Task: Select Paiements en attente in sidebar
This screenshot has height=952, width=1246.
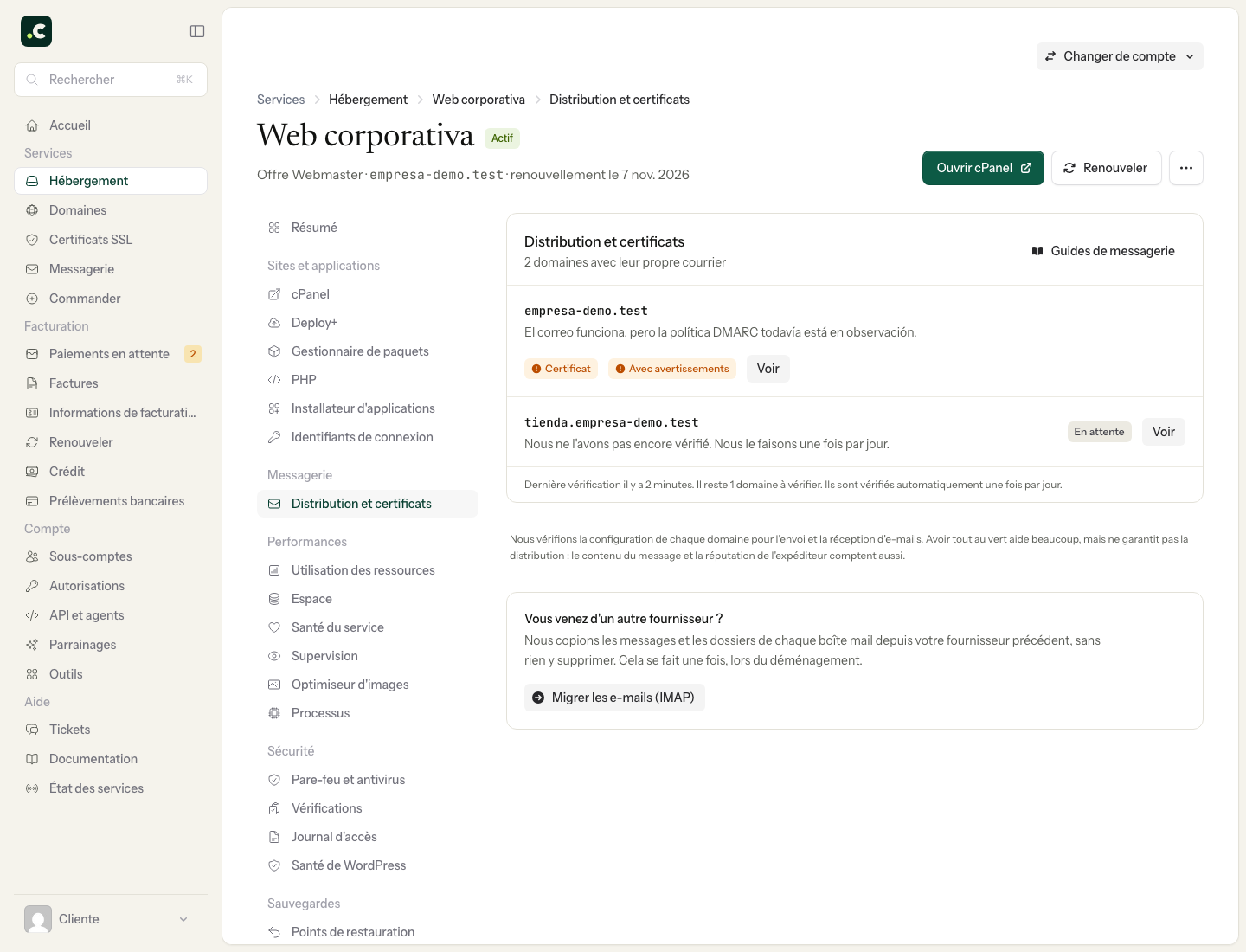Action: pyautogui.click(x=111, y=354)
